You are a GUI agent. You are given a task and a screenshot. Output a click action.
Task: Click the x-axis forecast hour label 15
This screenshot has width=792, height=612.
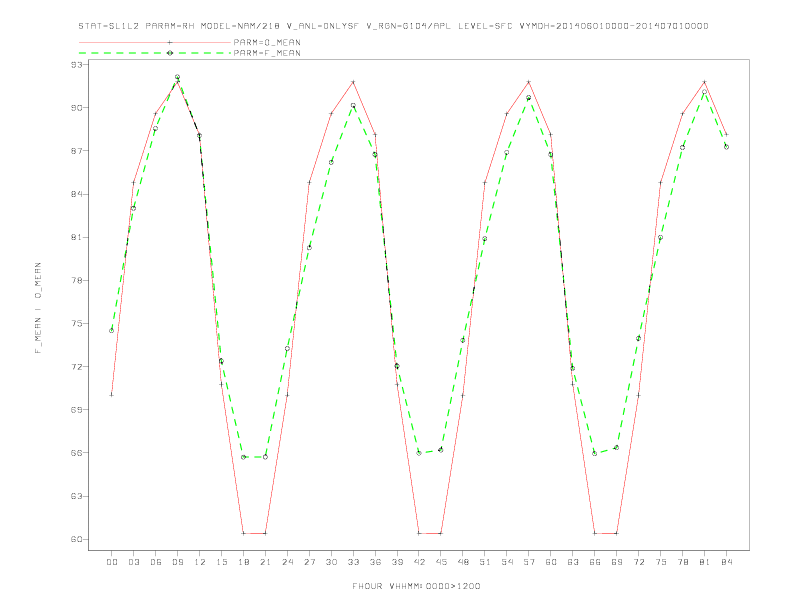pyautogui.click(x=221, y=562)
